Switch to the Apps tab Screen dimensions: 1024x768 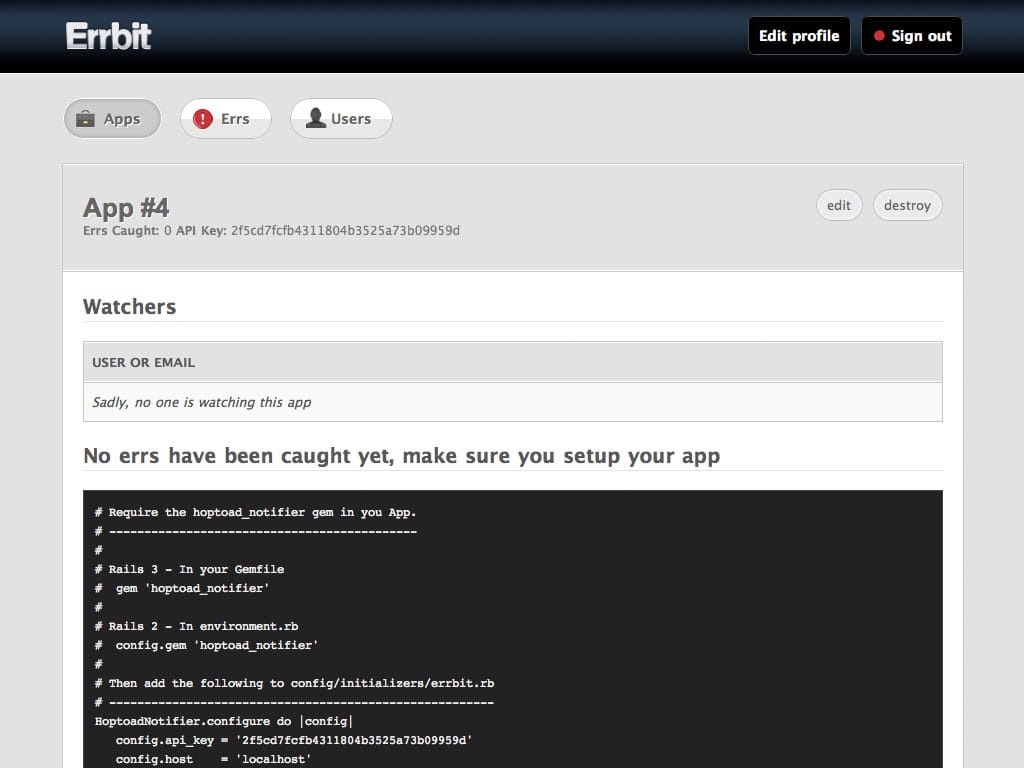112,119
